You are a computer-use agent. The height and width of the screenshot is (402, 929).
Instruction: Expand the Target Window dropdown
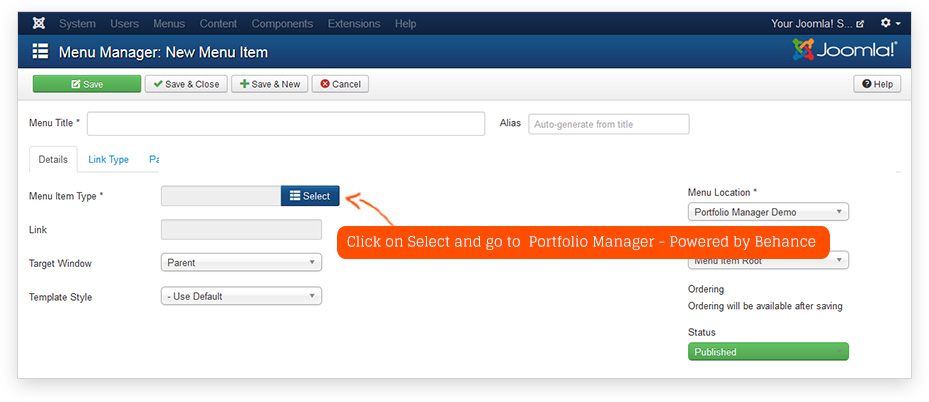click(241, 263)
